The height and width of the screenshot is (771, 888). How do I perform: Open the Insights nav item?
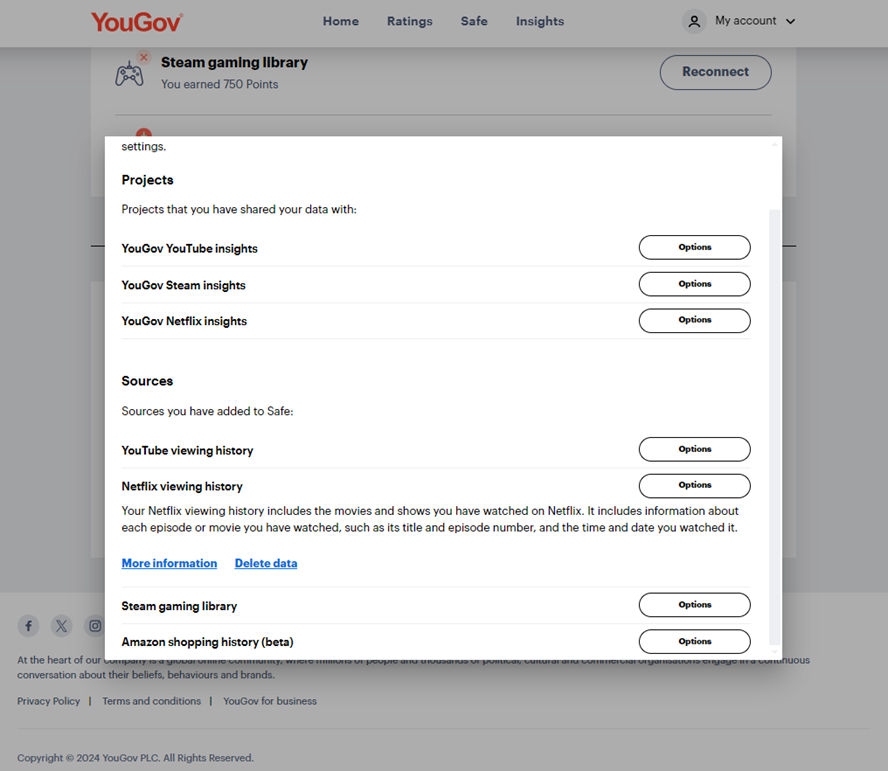click(x=540, y=21)
